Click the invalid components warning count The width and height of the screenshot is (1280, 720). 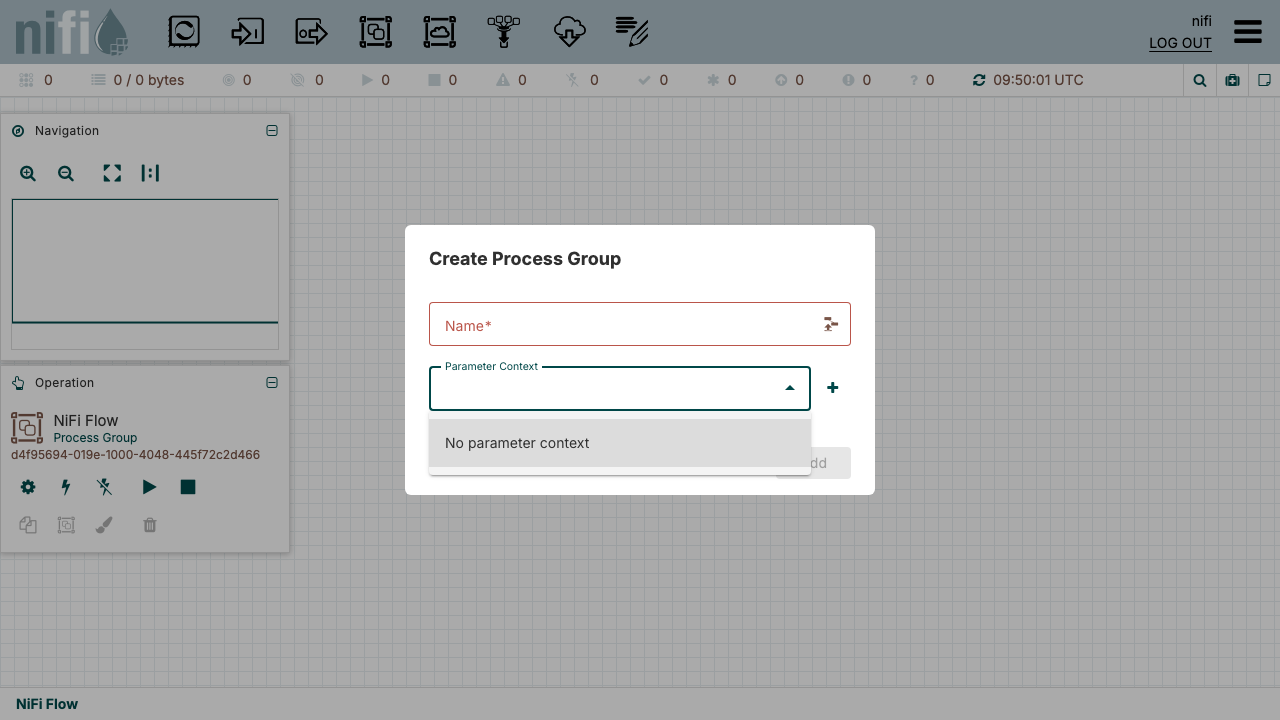click(x=511, y=80)
